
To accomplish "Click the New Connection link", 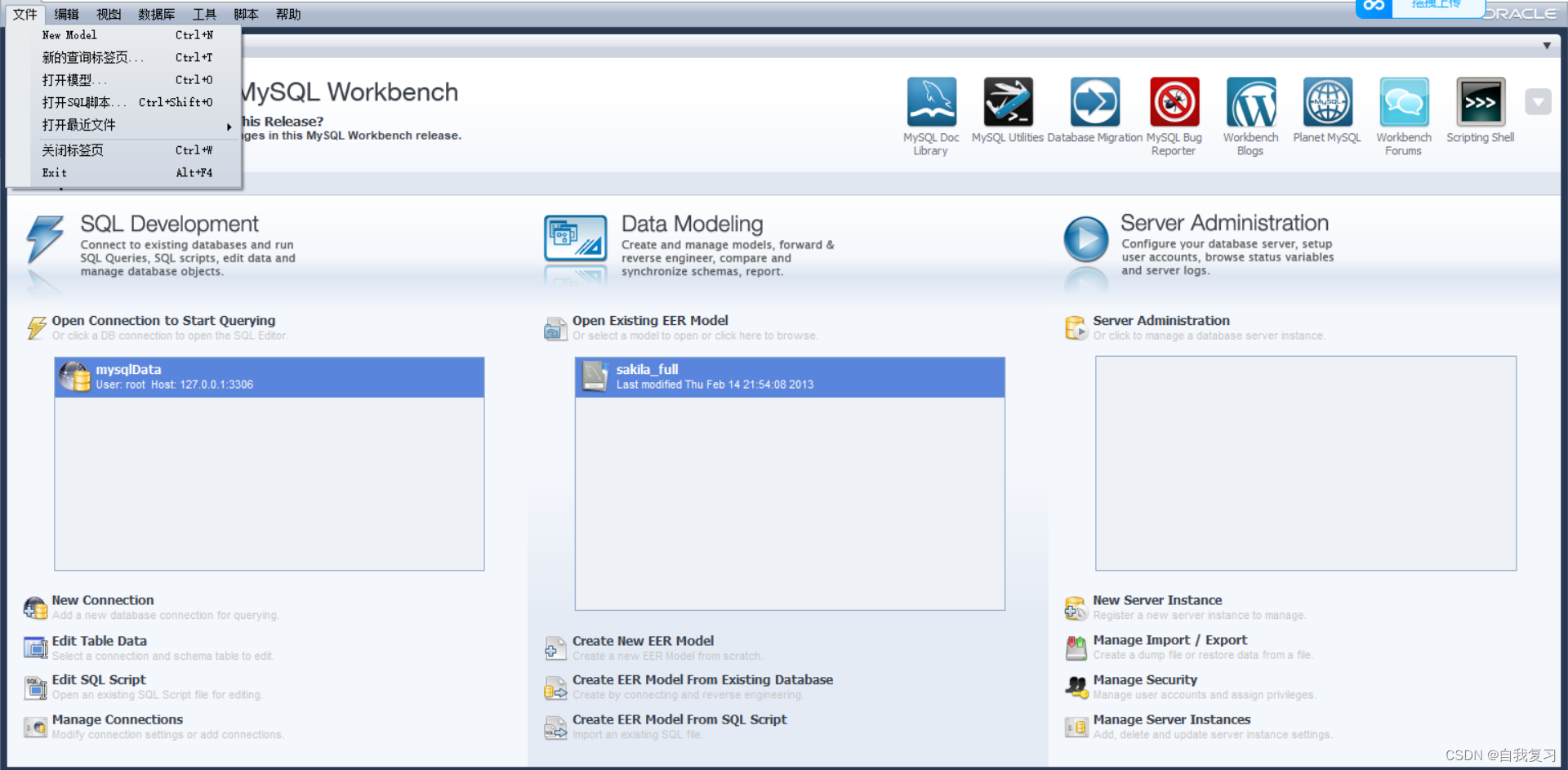I will click(x=103, y=600).
